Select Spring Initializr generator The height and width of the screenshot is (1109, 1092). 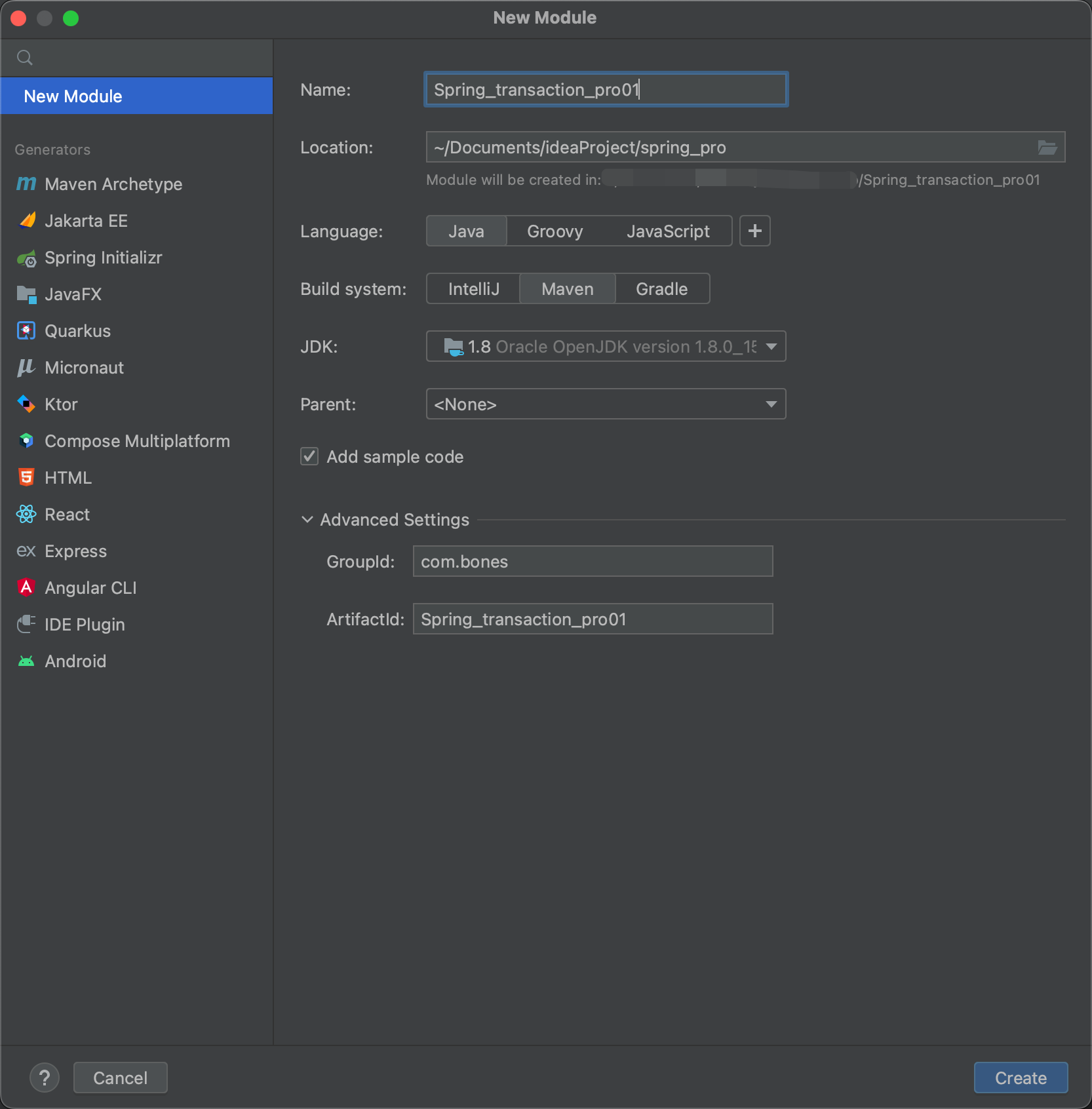click(x=137, y=258)
